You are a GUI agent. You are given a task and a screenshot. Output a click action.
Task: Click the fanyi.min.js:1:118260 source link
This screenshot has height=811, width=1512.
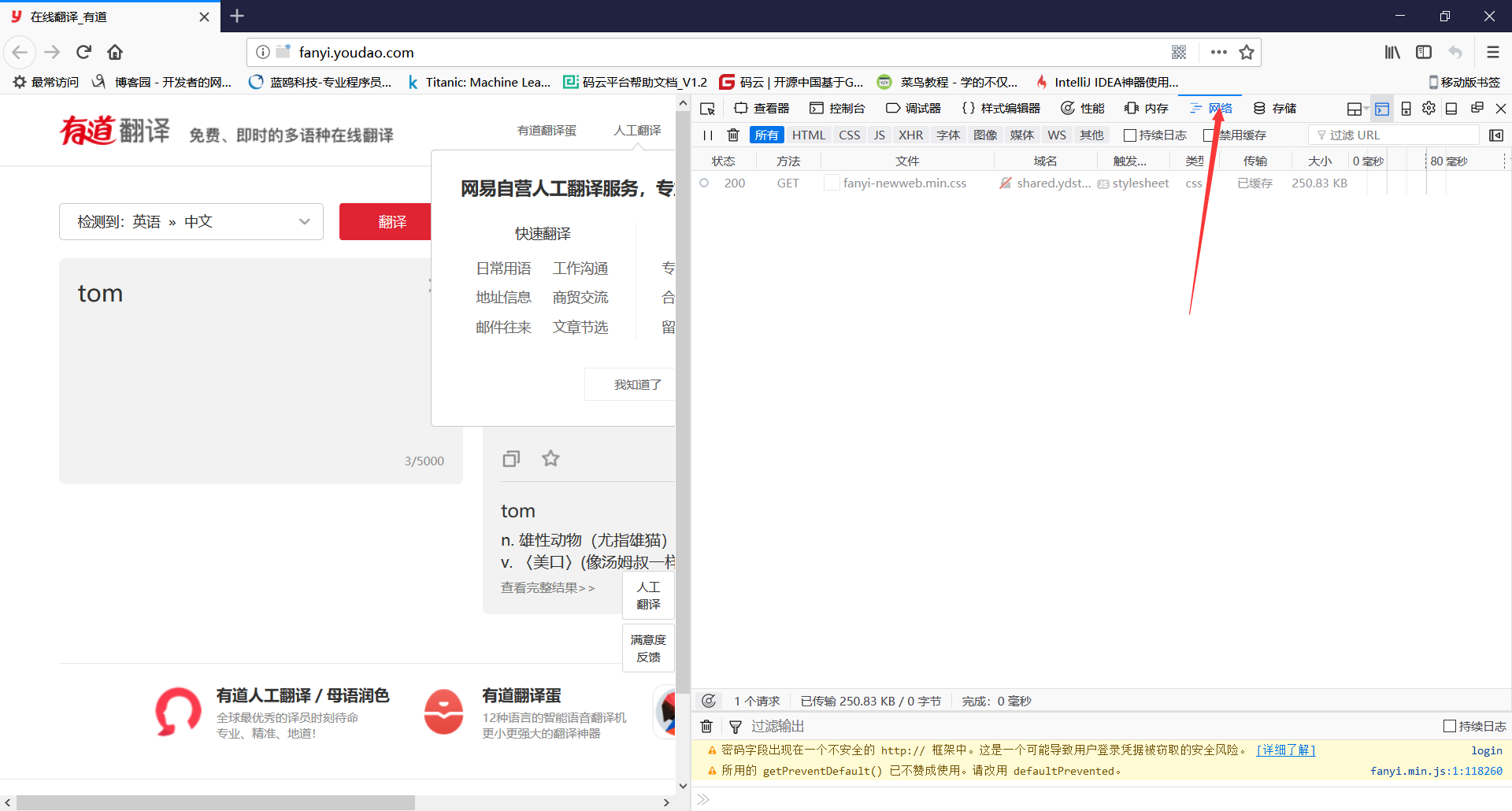pyautogui.click(x=1436, y=771)
